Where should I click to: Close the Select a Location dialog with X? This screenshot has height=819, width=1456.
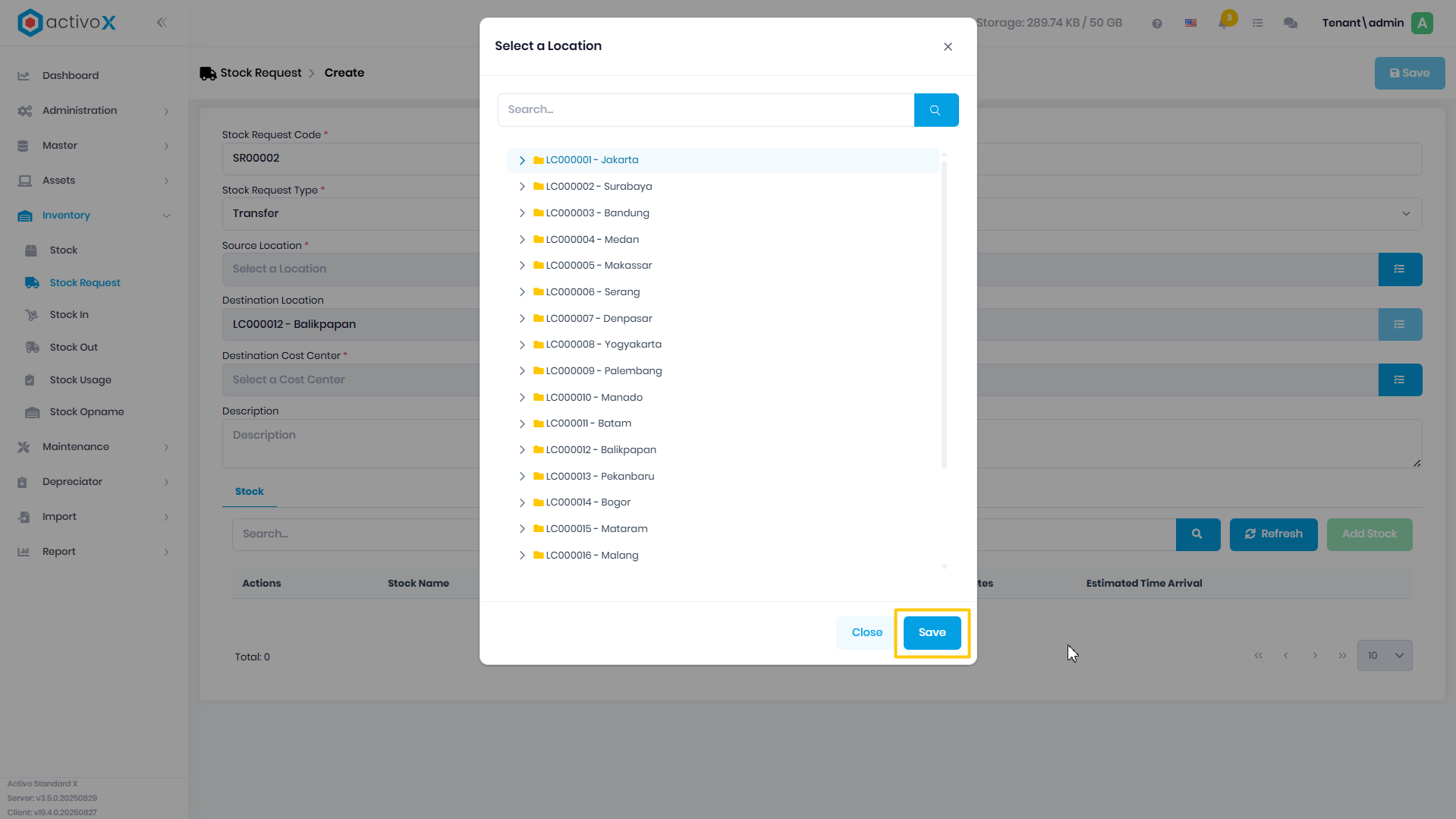point(948,47)
